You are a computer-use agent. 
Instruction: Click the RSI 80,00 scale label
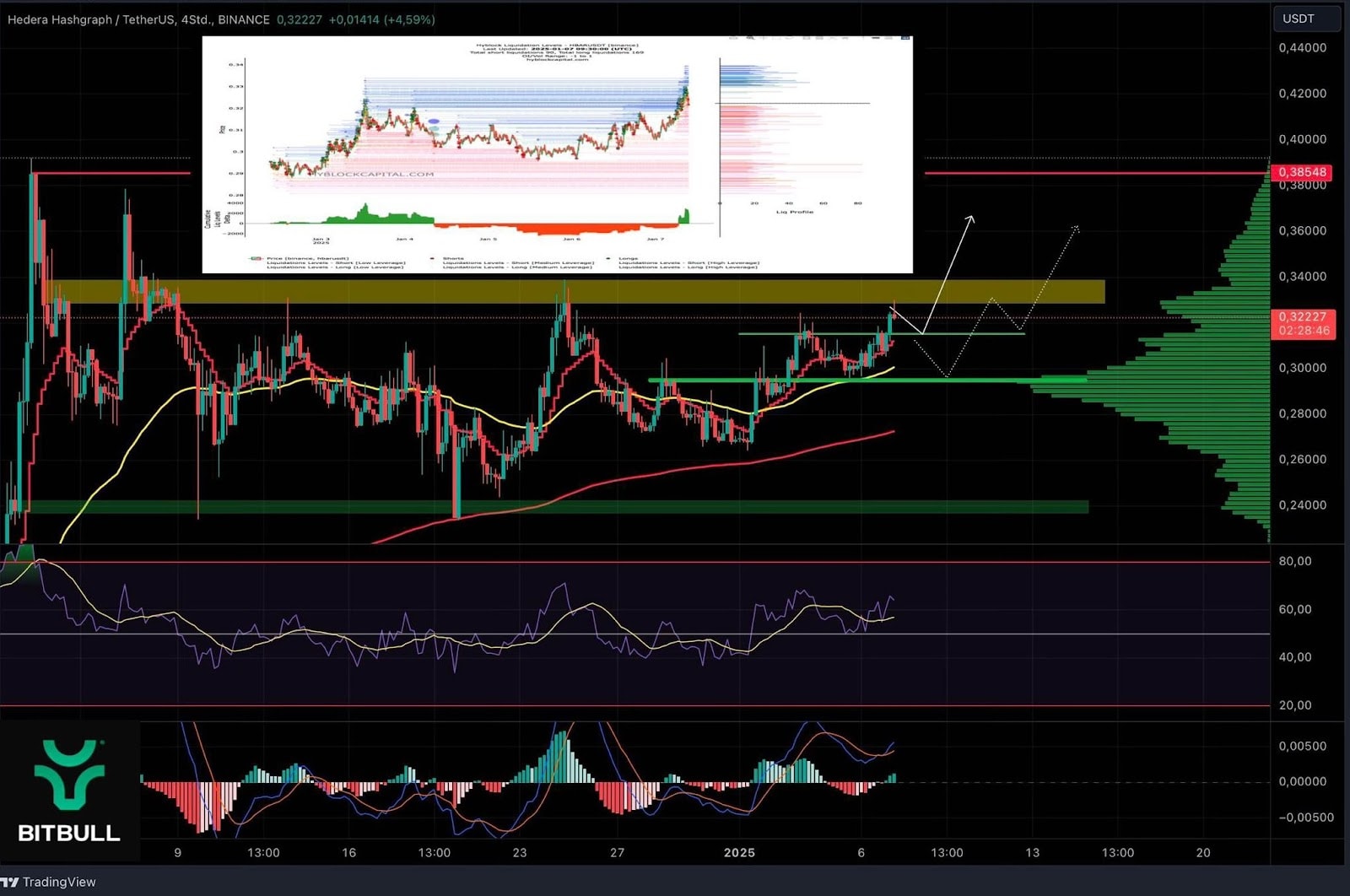click(1295, 561)
